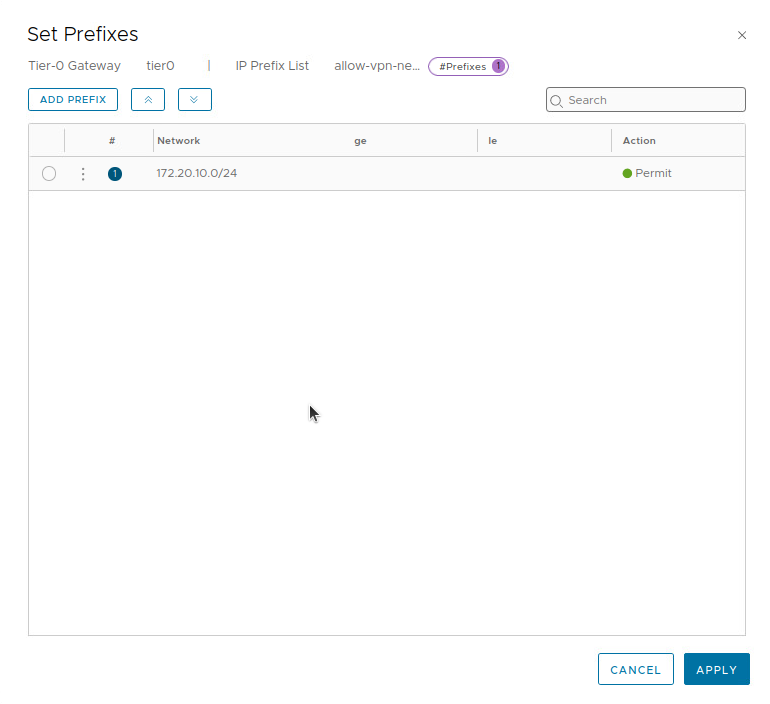The width and height of the screenshot is (770, 704).
Task: Open the three-dot actions menu for prefix row
Action: [x=83, y=174]
